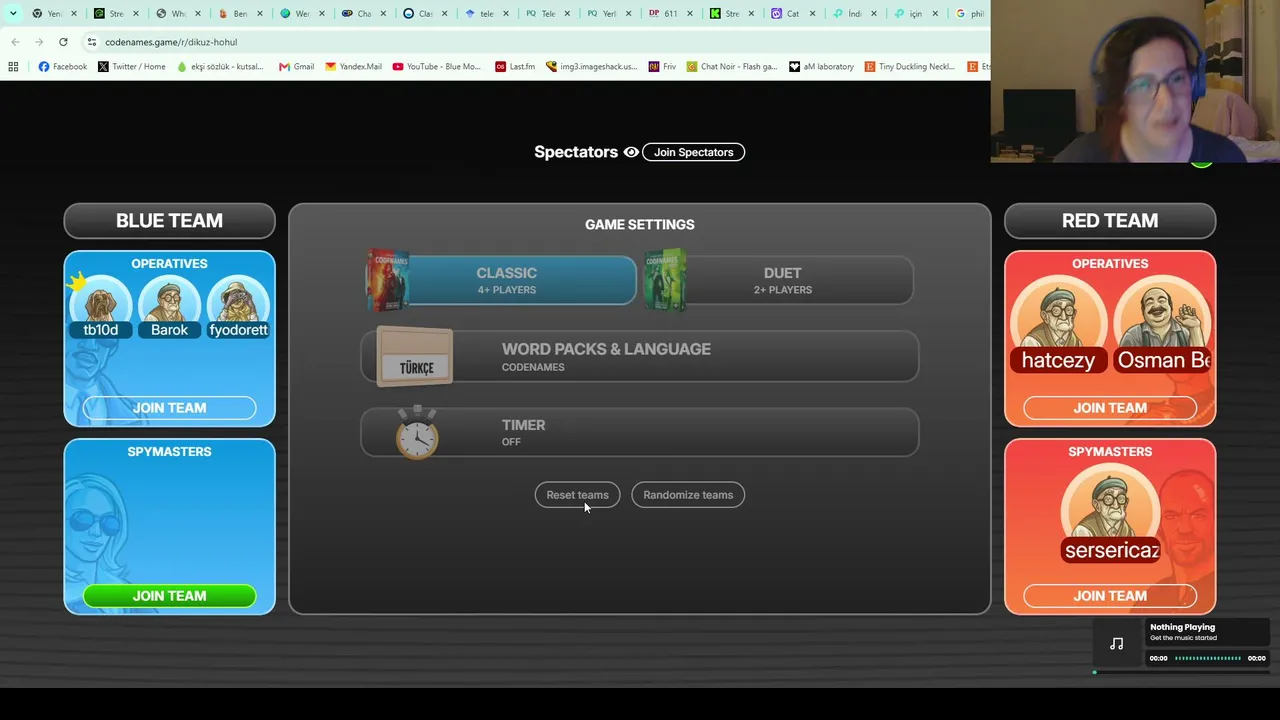
Task: Click Randomize teams button
Action: (688, 495)
